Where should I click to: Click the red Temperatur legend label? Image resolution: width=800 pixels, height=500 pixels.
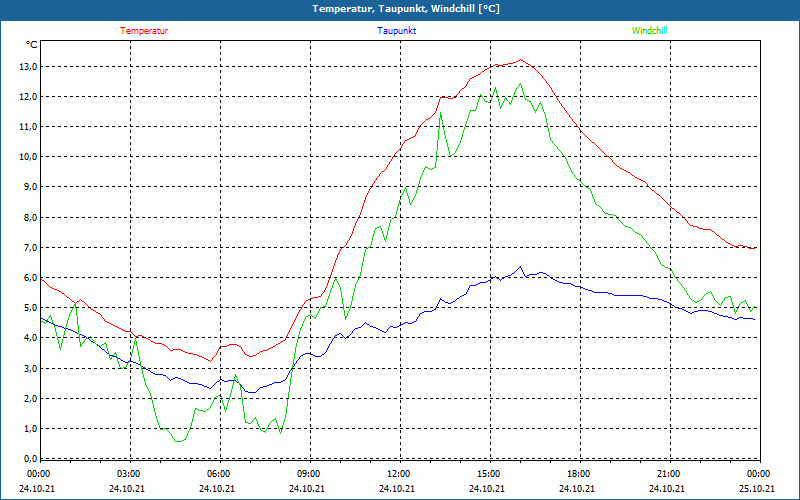(x=144, y=31)
